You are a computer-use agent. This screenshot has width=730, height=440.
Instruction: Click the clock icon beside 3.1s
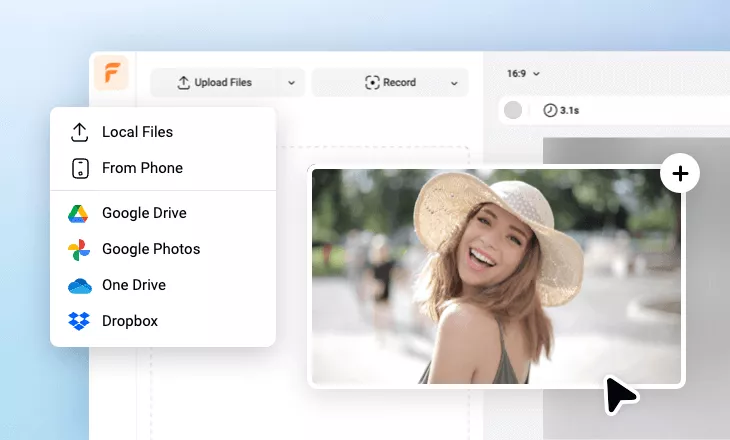[x=549, y=110]
